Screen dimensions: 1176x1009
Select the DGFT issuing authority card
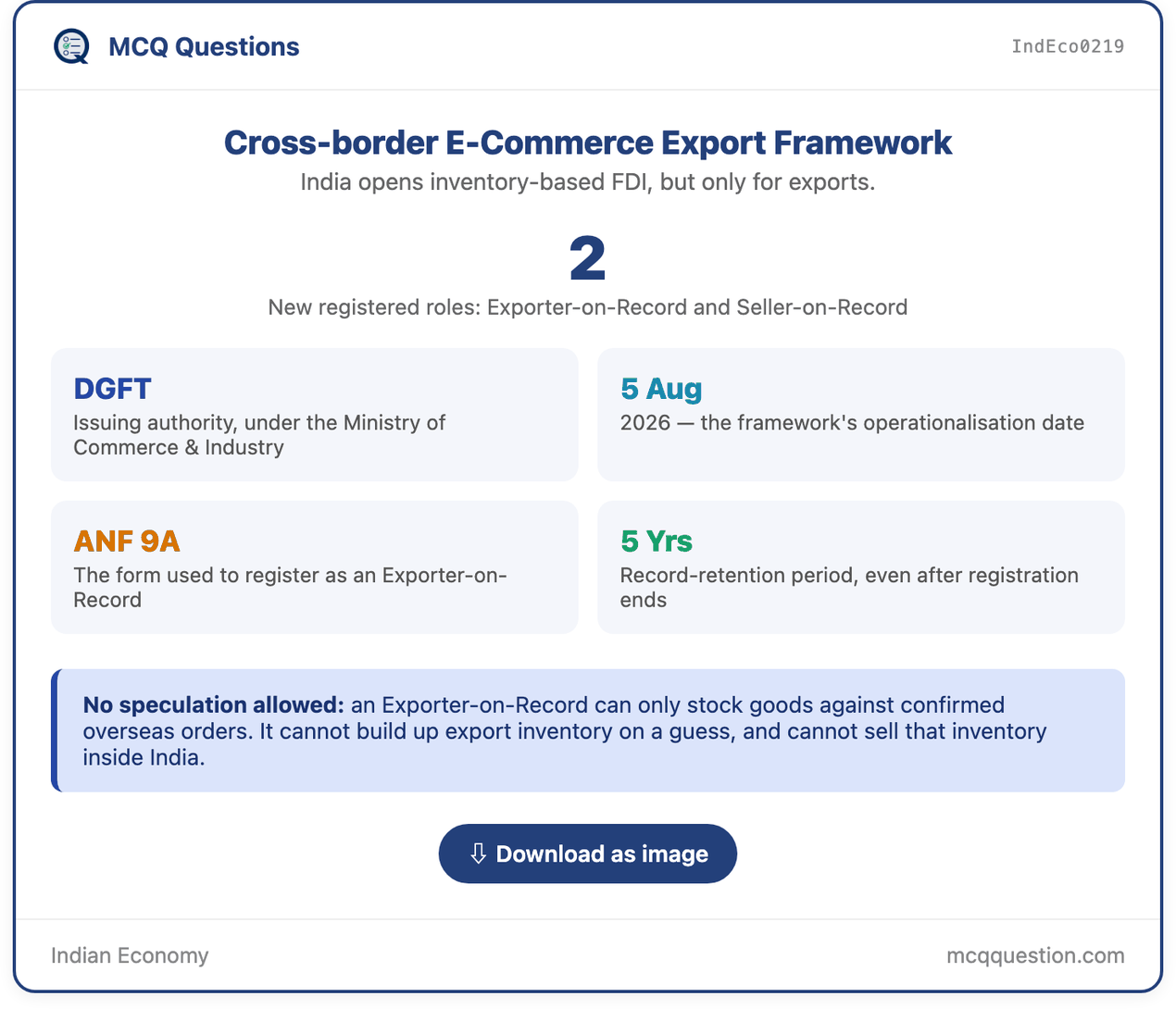coord(315,415)
